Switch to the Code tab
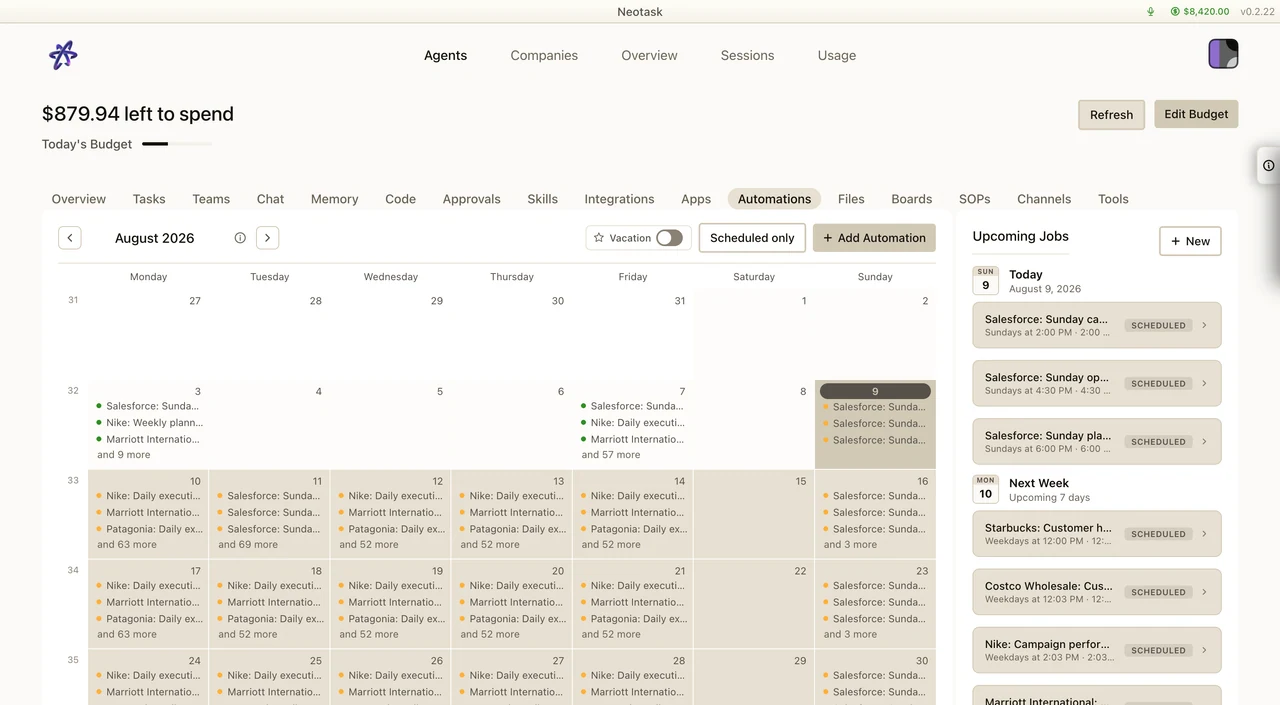1280x705 pixels. (x=400, y=199)
